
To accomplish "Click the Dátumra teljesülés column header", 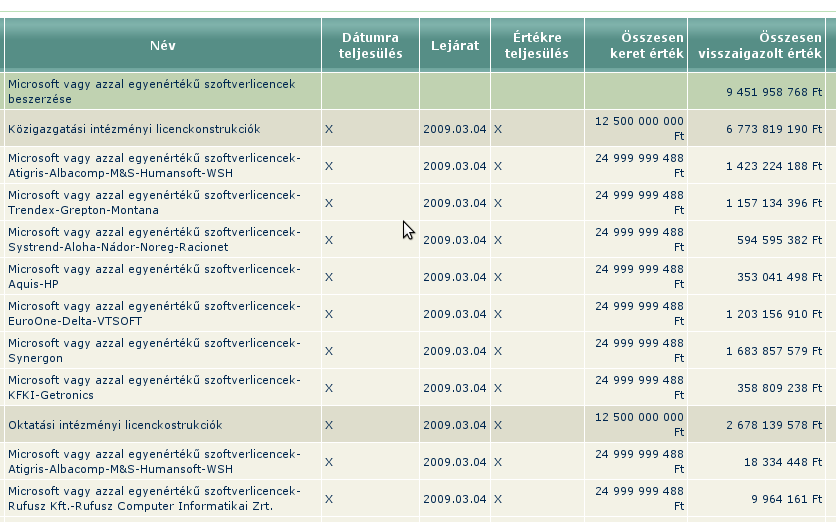I will pyautogui.click(x=371, y=45).
